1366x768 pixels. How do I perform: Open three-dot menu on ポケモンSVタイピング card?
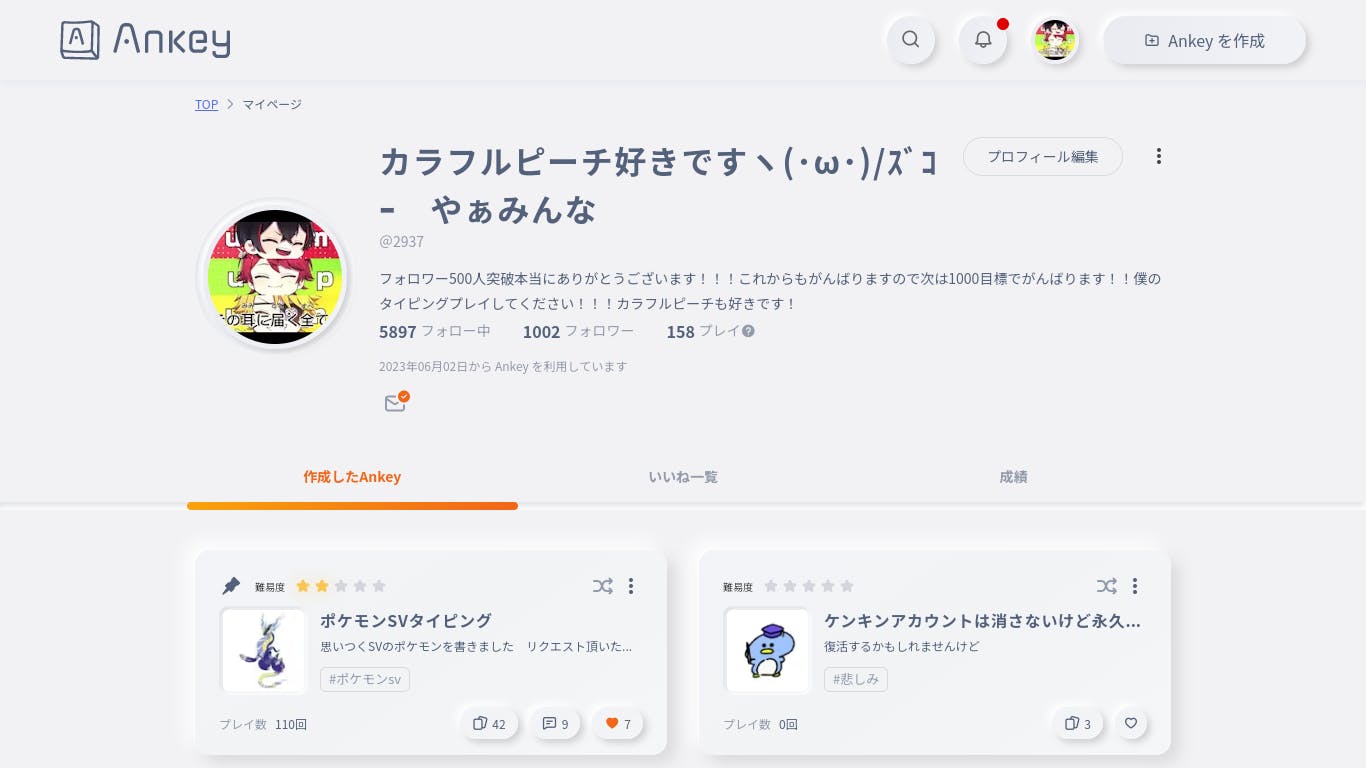pyautogui.click(x=631, y=586)
